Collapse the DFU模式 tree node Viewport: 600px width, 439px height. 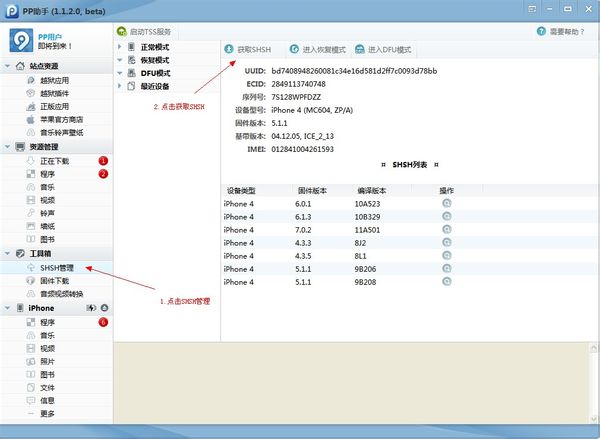click(121, 73)
